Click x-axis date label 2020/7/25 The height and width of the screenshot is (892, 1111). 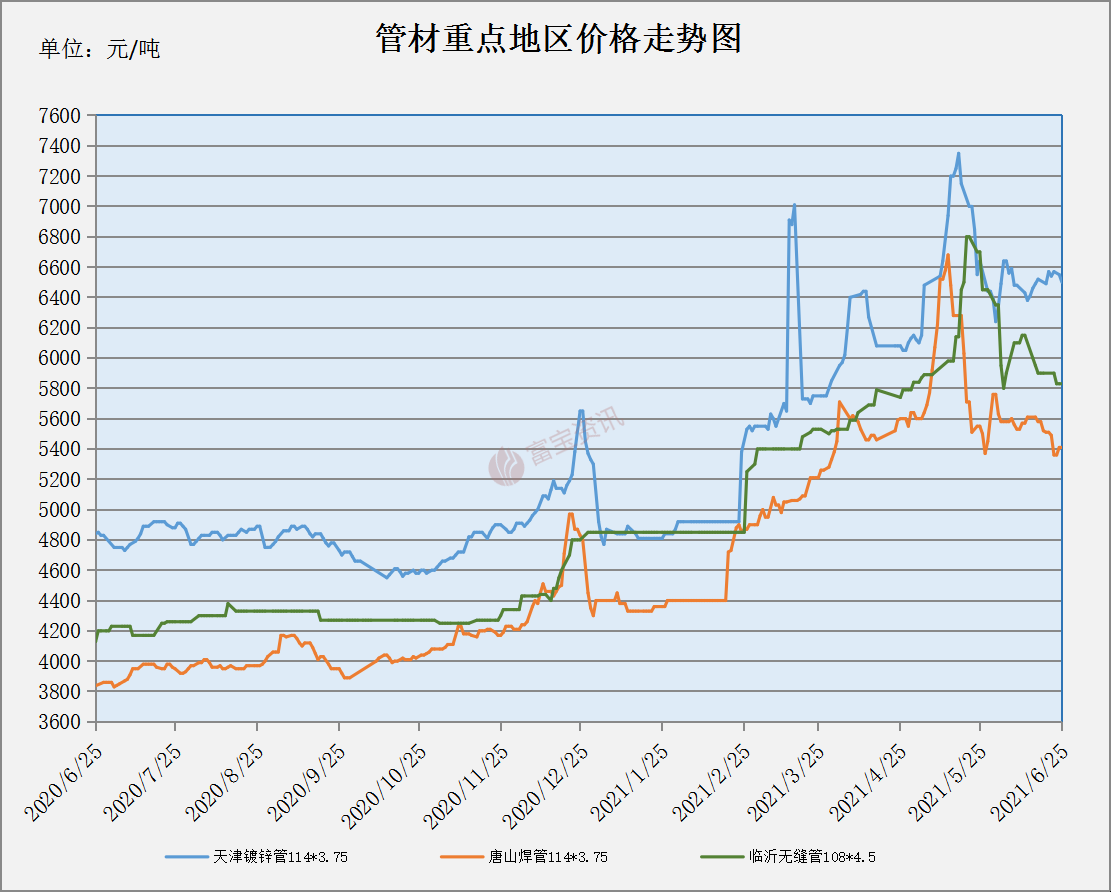(143, 783)
